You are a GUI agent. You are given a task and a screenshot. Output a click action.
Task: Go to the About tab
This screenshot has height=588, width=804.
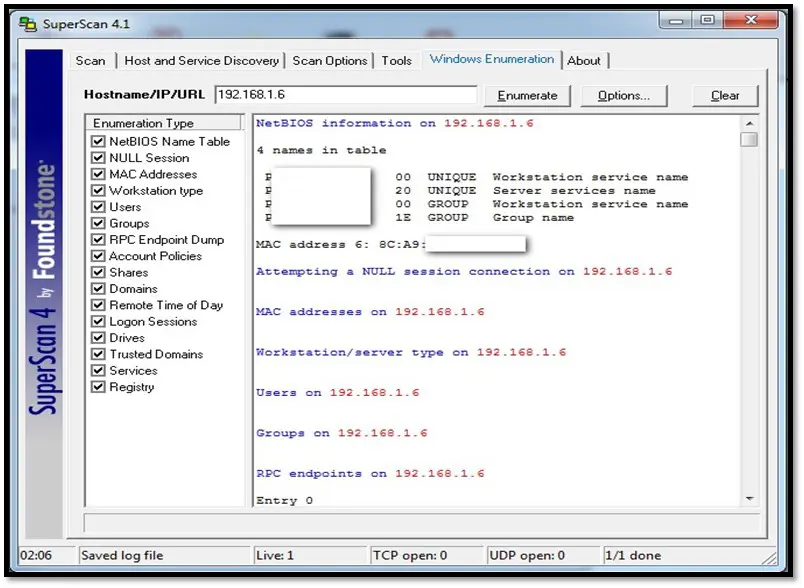584,61
